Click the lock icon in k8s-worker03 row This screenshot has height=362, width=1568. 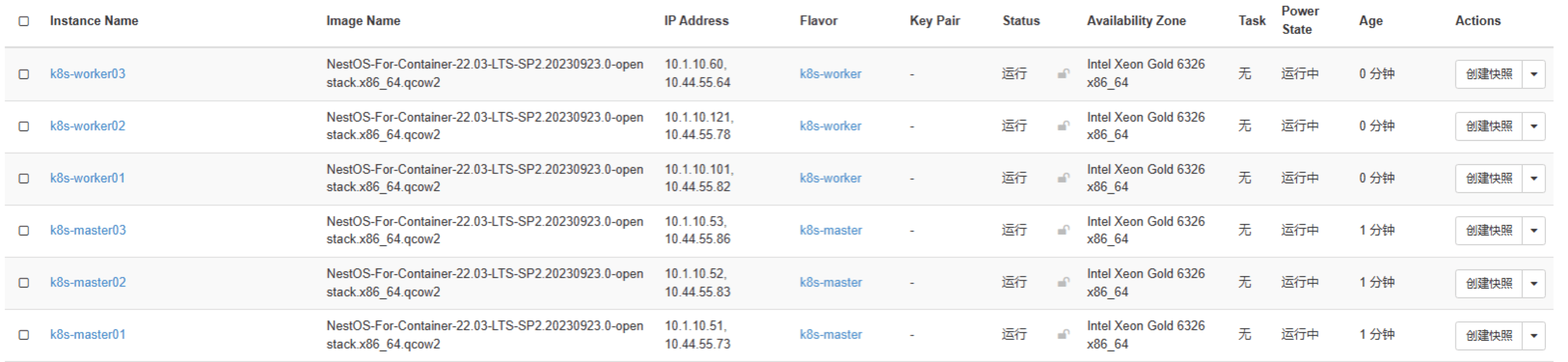click(x=1063, y=74)
